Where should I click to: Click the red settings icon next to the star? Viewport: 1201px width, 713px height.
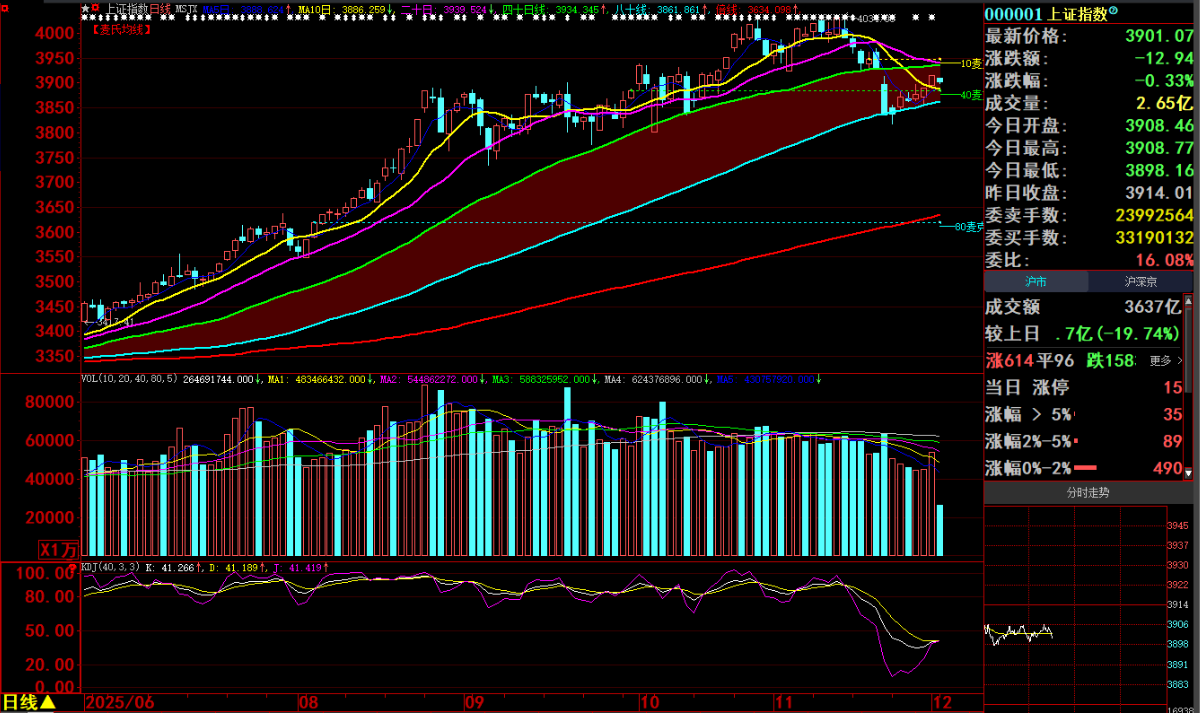click(x=96, y=8)
